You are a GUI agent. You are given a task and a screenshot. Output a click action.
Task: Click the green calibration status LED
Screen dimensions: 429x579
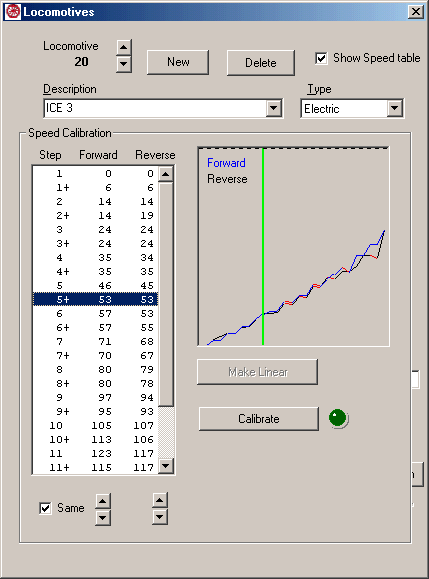[x=338, y=418]
